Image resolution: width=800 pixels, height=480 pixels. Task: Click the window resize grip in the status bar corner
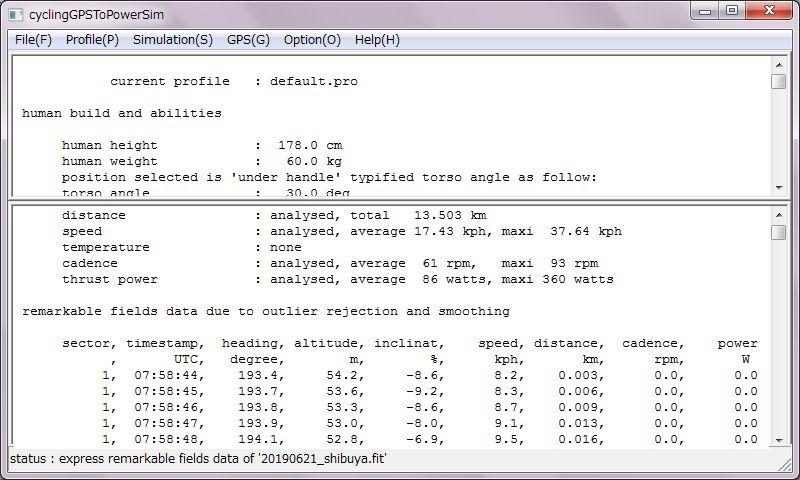click(785, 464)
